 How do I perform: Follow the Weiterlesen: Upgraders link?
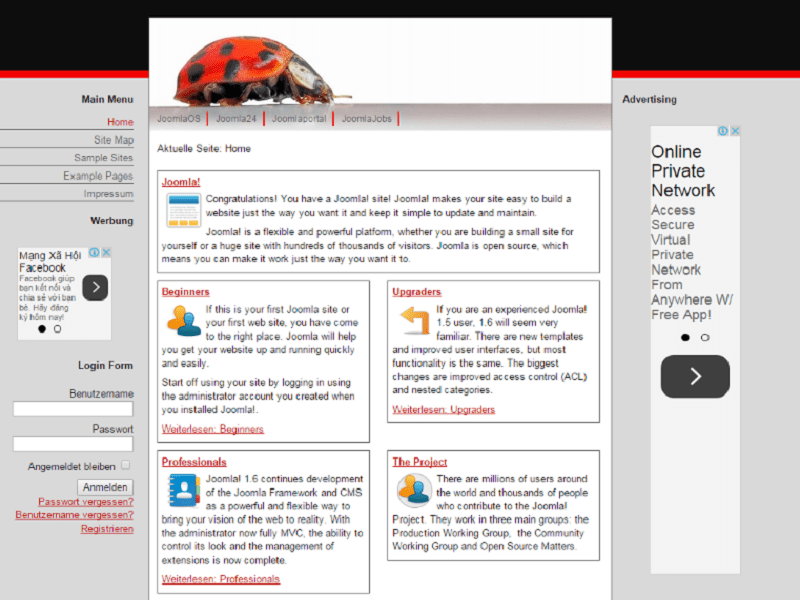point(443,410)
